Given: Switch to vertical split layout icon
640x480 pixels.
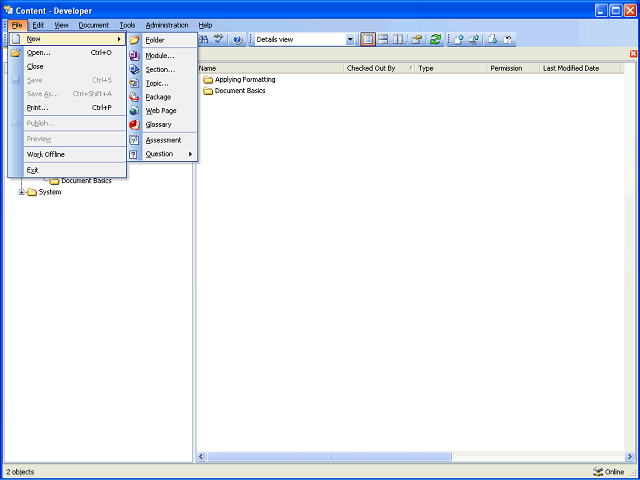Looking at the screenshot, I should tap(398, 40).
